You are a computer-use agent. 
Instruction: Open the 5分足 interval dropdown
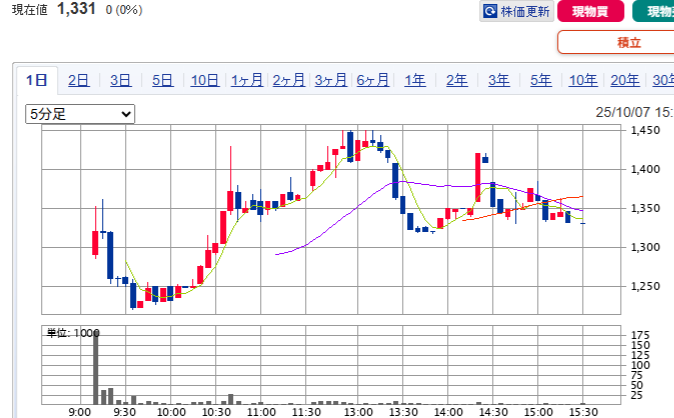80,115
